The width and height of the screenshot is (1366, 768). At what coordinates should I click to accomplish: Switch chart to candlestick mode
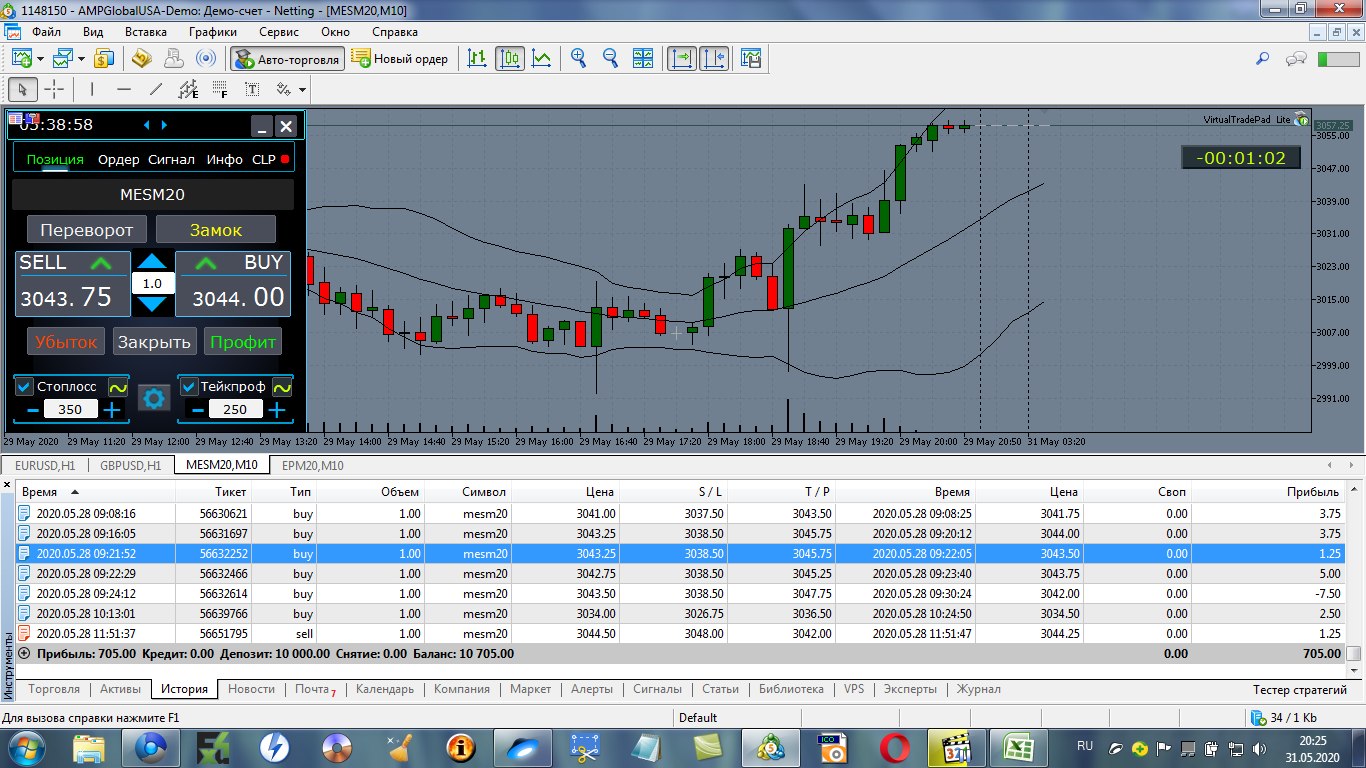click(510, 58)
